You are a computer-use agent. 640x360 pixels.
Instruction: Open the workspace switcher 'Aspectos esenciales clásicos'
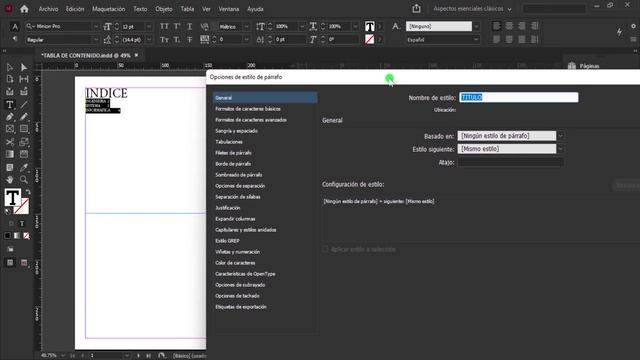pos(472,9)
